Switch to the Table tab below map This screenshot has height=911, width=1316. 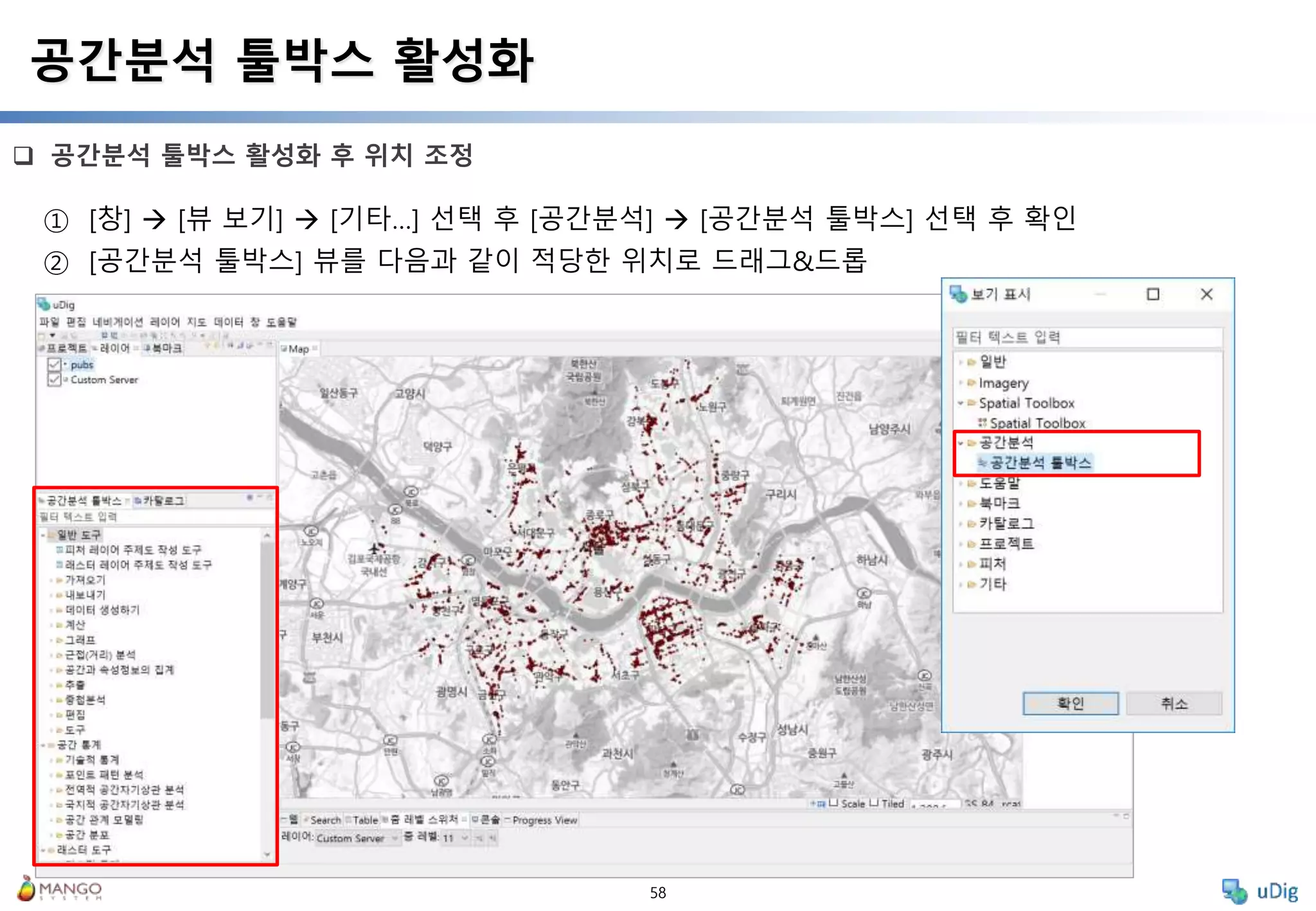(362, 820)
